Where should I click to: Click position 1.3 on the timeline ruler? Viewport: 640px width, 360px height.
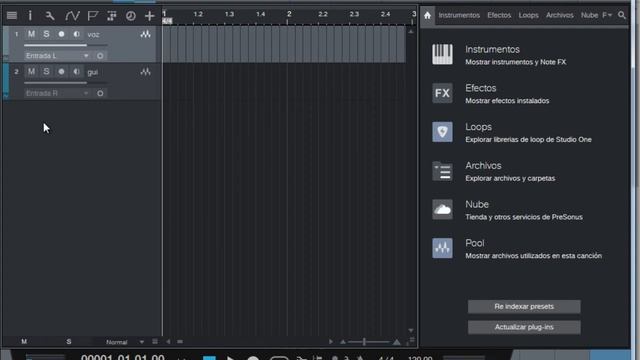pos(229,14)
